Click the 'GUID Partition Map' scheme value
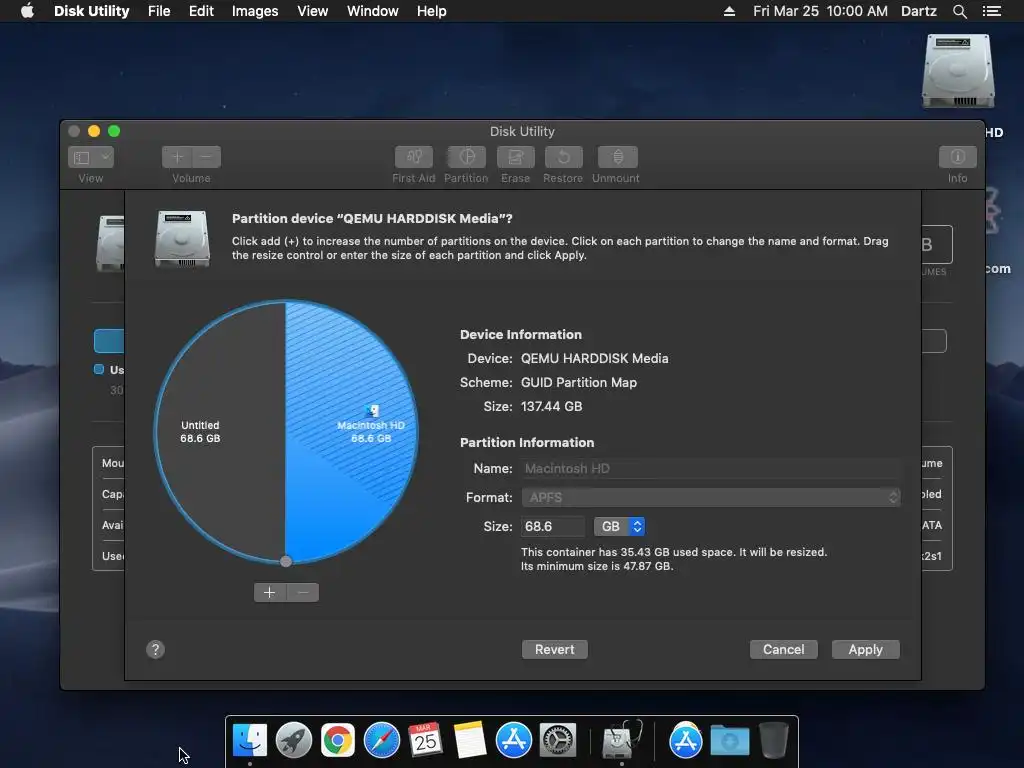The image size is (1024, 768). point(579,383)
